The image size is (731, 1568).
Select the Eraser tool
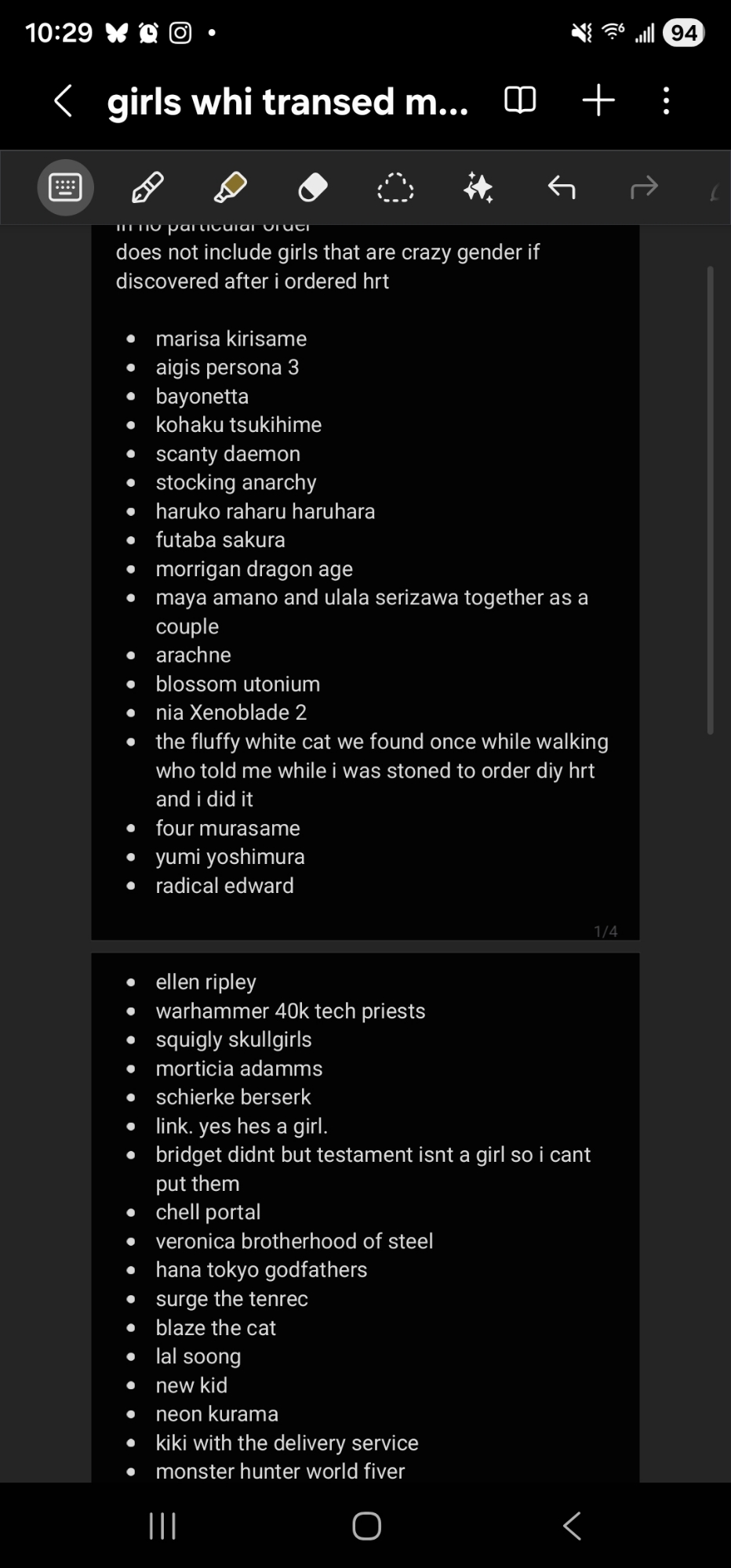click(x=313, y=187)
